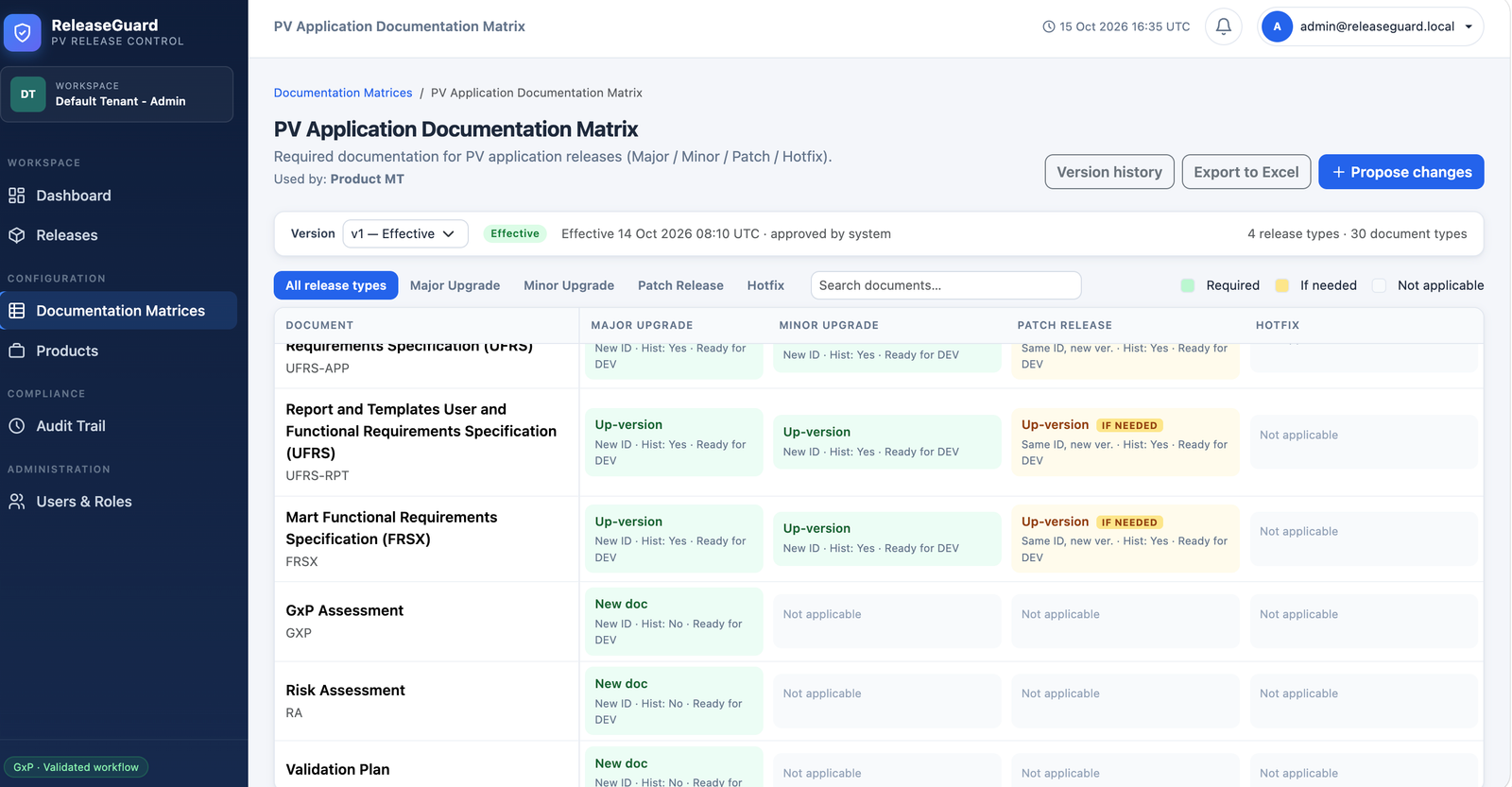This screenshot has height=787, width=1512.
Task: Follow the Documentation Matrices breadcrumb link
Action: pyautogui.click(x=343, y=93)
